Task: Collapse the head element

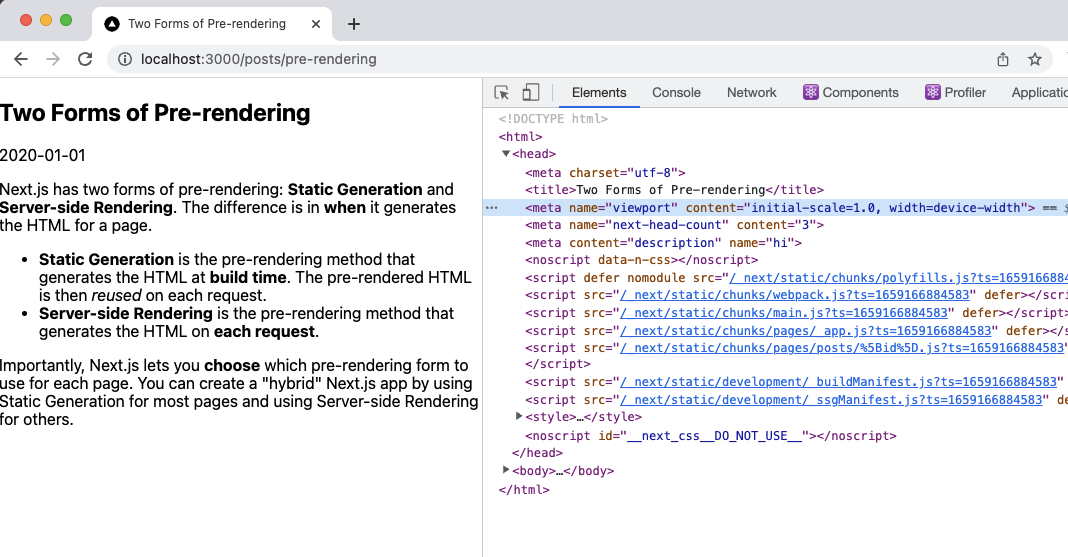Action: tap(506, 154)
